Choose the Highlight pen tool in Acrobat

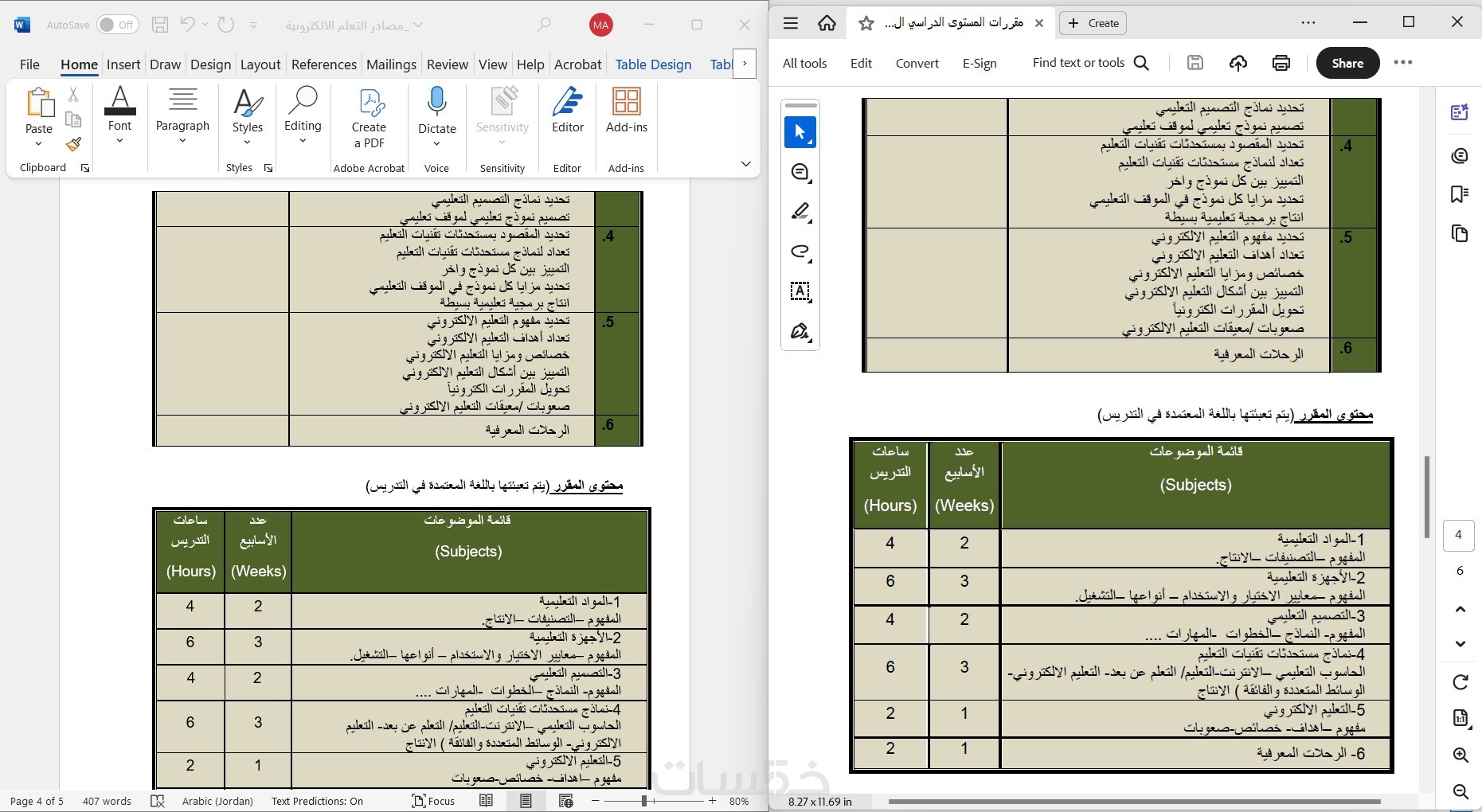(x=800, y=212)
